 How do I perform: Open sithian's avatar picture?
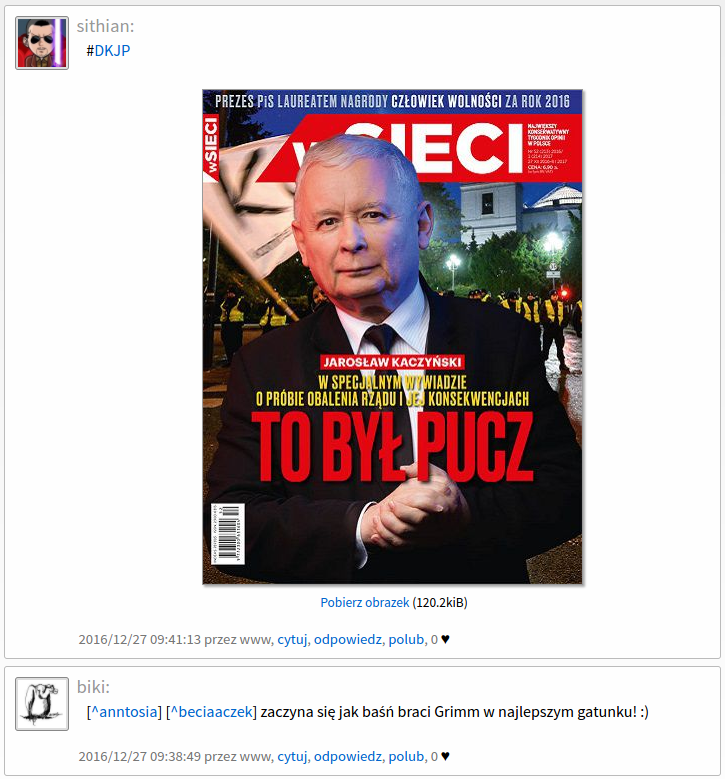click(42, 43)
